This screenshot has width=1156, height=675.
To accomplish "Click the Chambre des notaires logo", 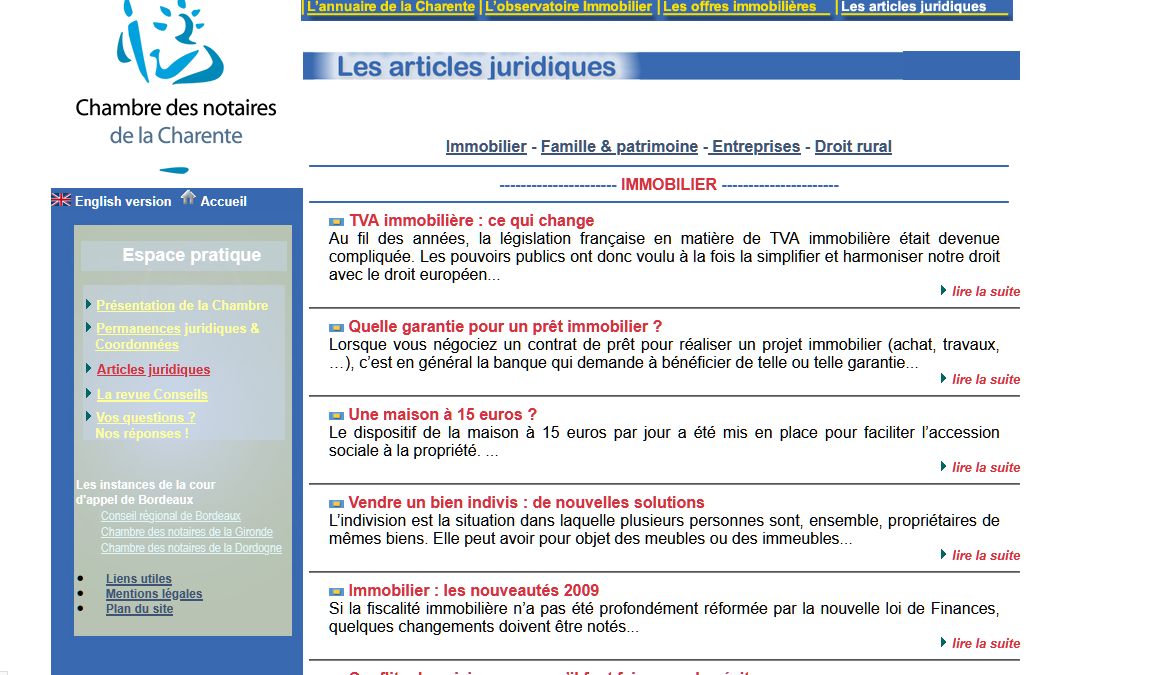I will [x=176, y=80].
